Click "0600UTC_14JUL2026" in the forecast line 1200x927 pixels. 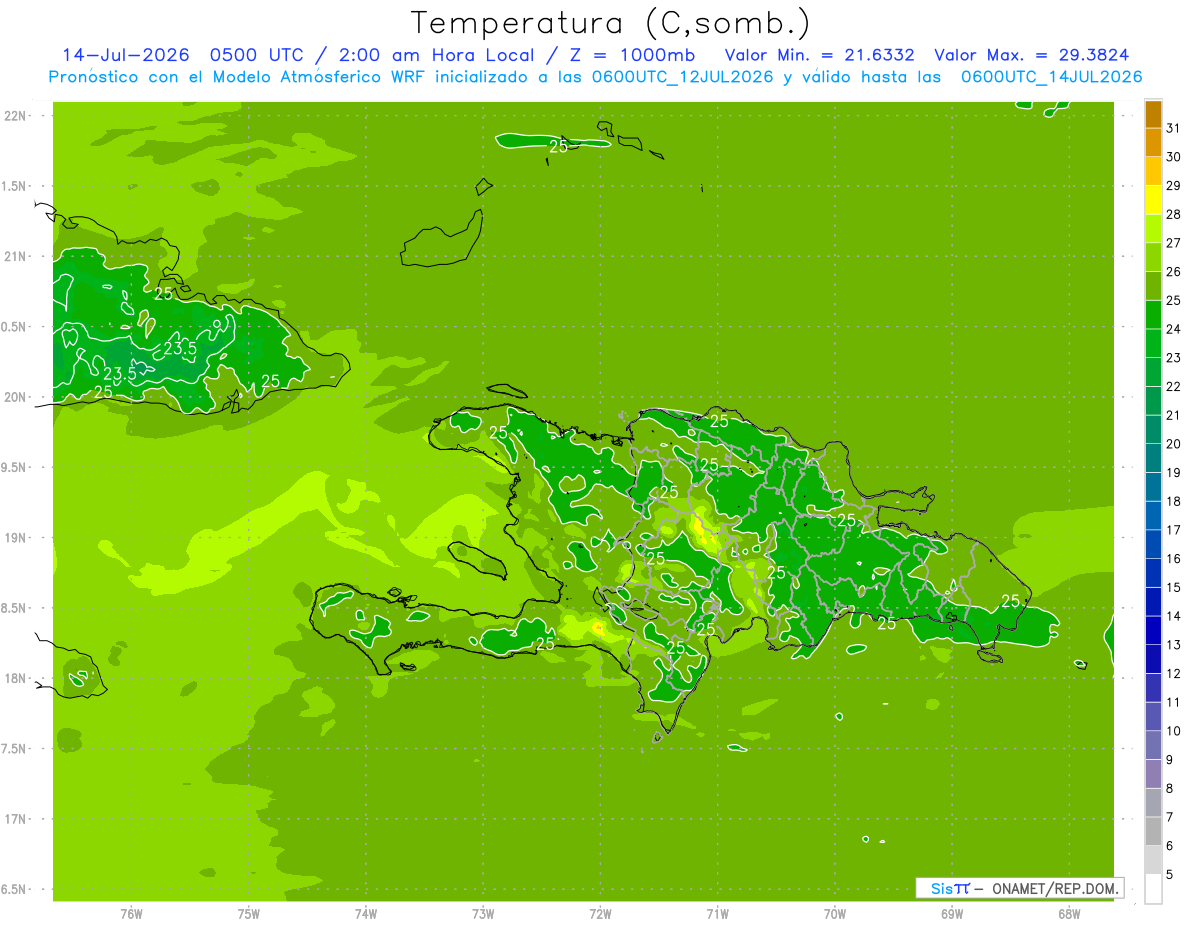point(1052,77)
